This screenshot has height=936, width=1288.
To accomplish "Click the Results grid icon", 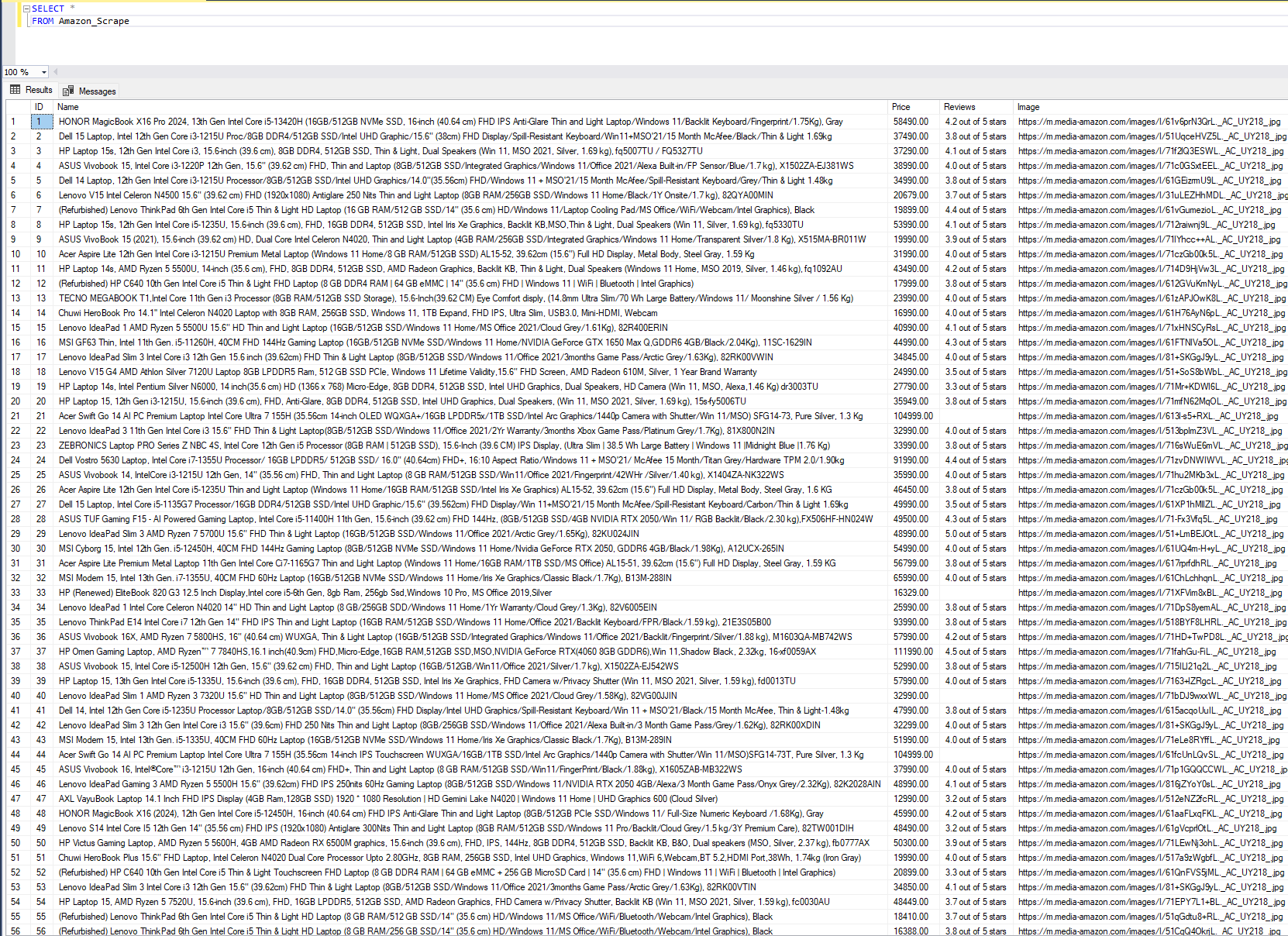I will click(15, 90).
